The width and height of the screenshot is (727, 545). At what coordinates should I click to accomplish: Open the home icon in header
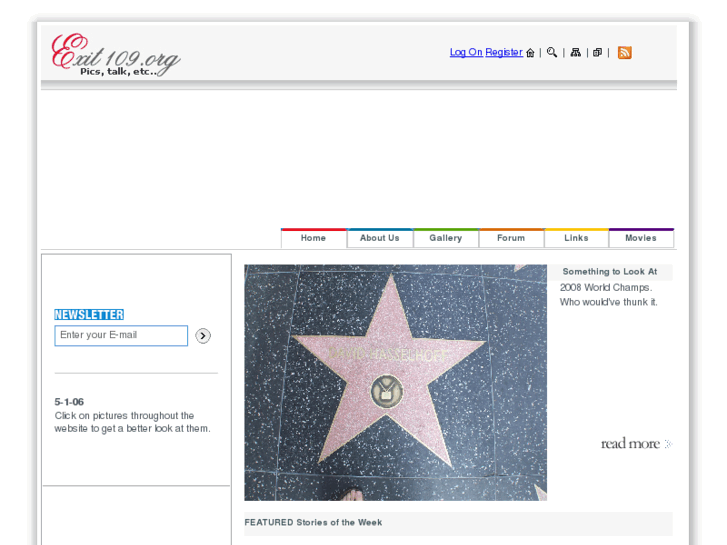(x=530, y=53)
